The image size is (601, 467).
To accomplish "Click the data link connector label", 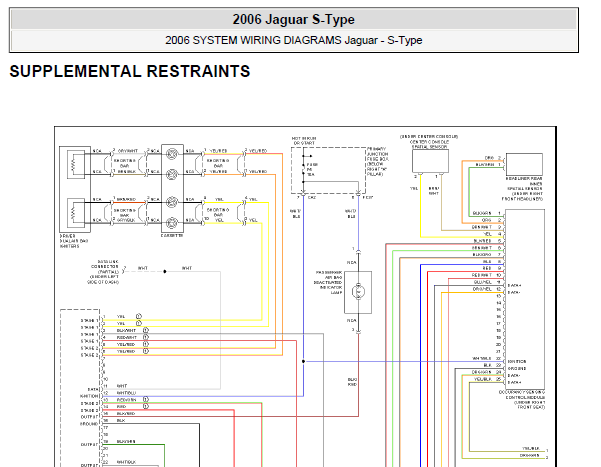I will pos(104,272).
